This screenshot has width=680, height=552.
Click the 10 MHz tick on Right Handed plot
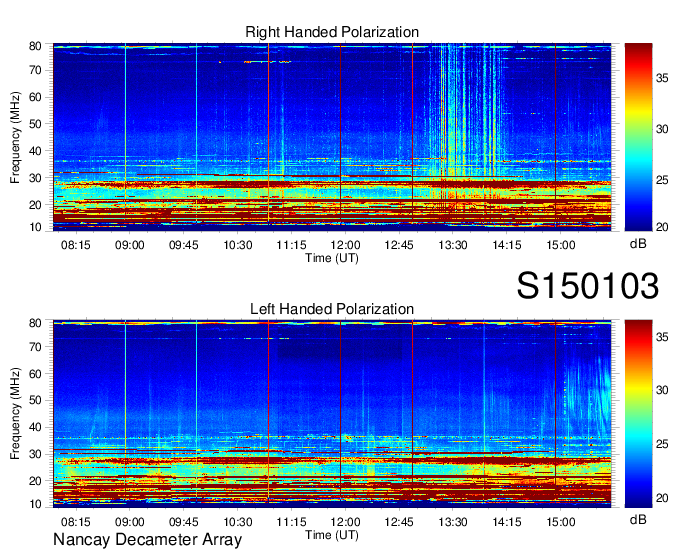[35, 227]
